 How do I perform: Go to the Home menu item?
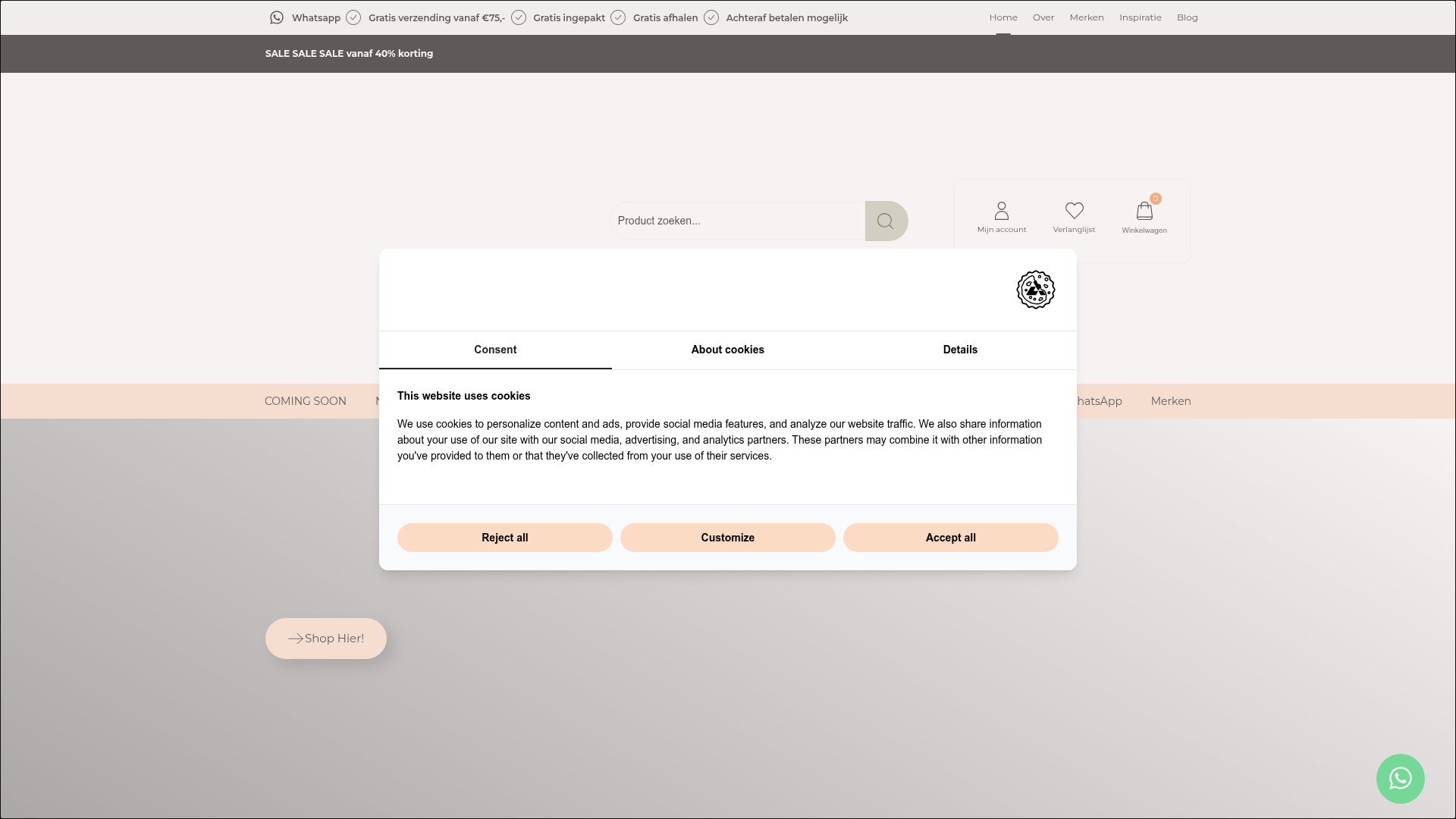pyautogui.click(x=1003, y=17)
